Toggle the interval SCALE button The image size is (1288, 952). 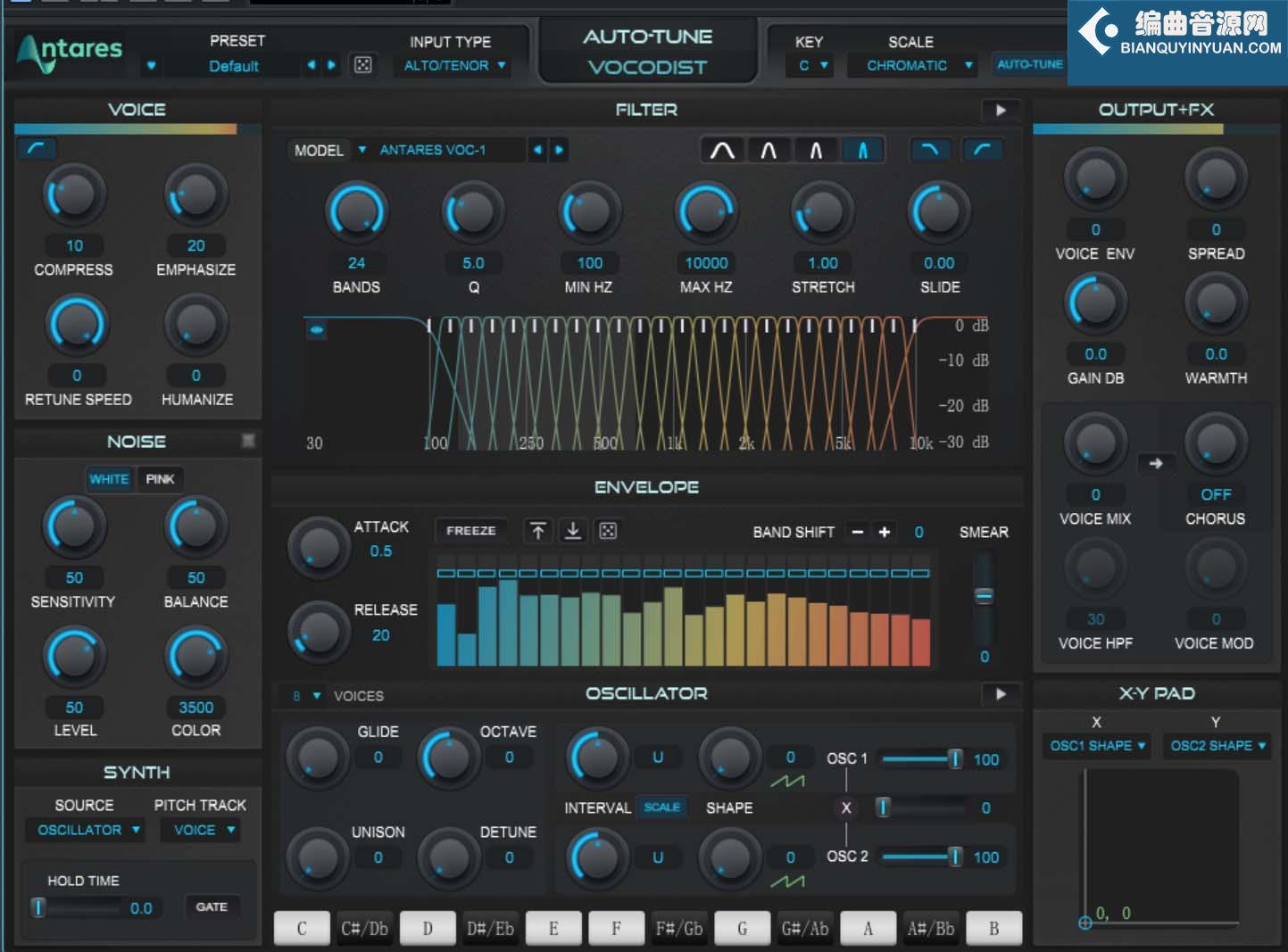click(x=662, y=807)
